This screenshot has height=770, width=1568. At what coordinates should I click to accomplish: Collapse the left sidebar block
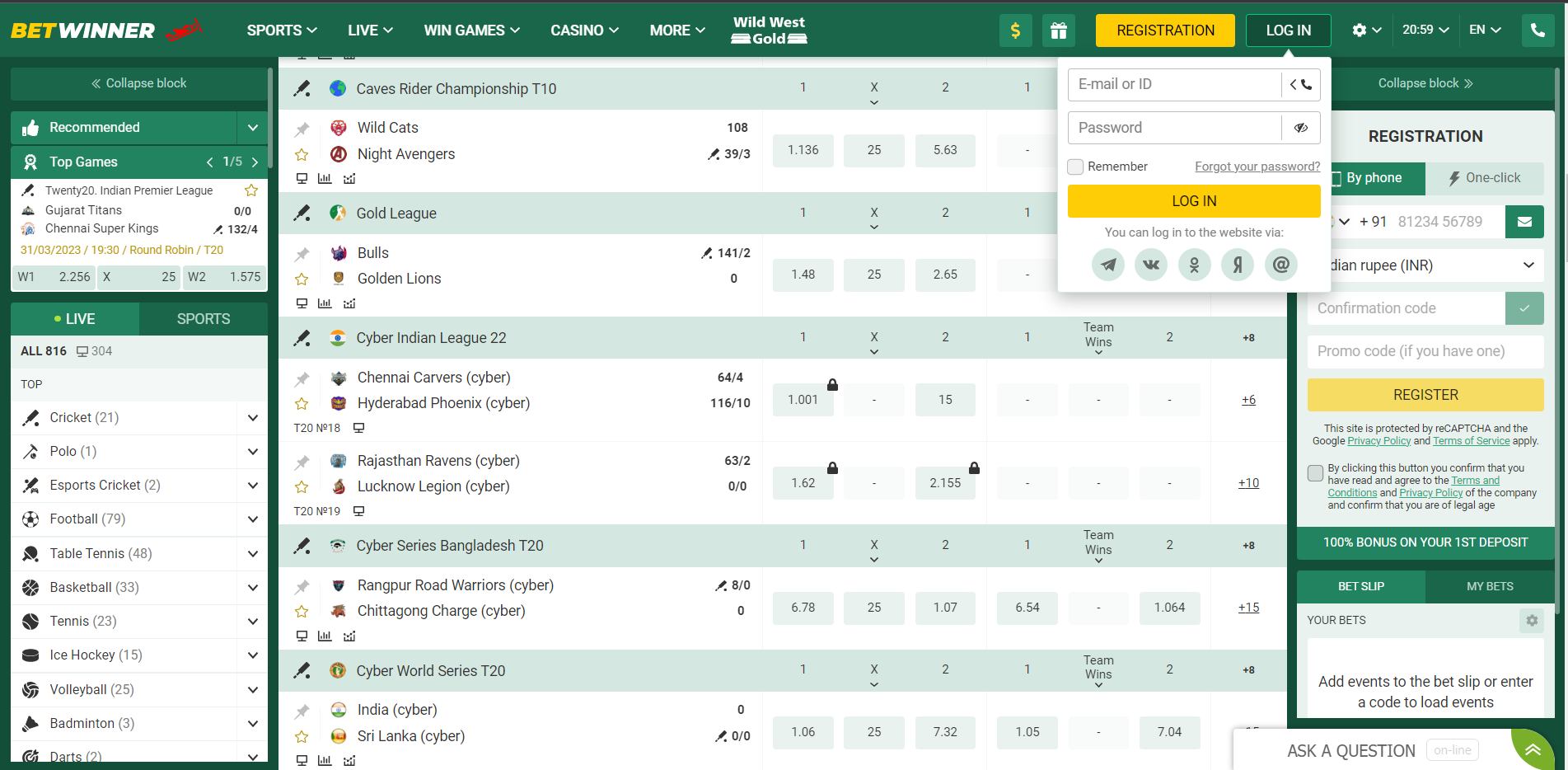(138, 83)
